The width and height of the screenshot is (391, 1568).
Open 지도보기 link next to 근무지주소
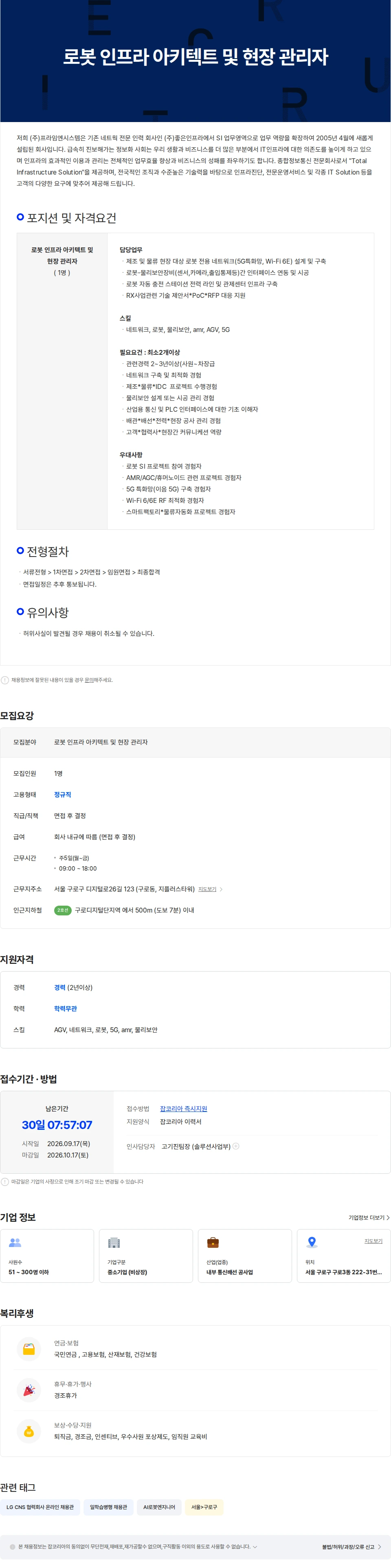(x=207, y=889)
